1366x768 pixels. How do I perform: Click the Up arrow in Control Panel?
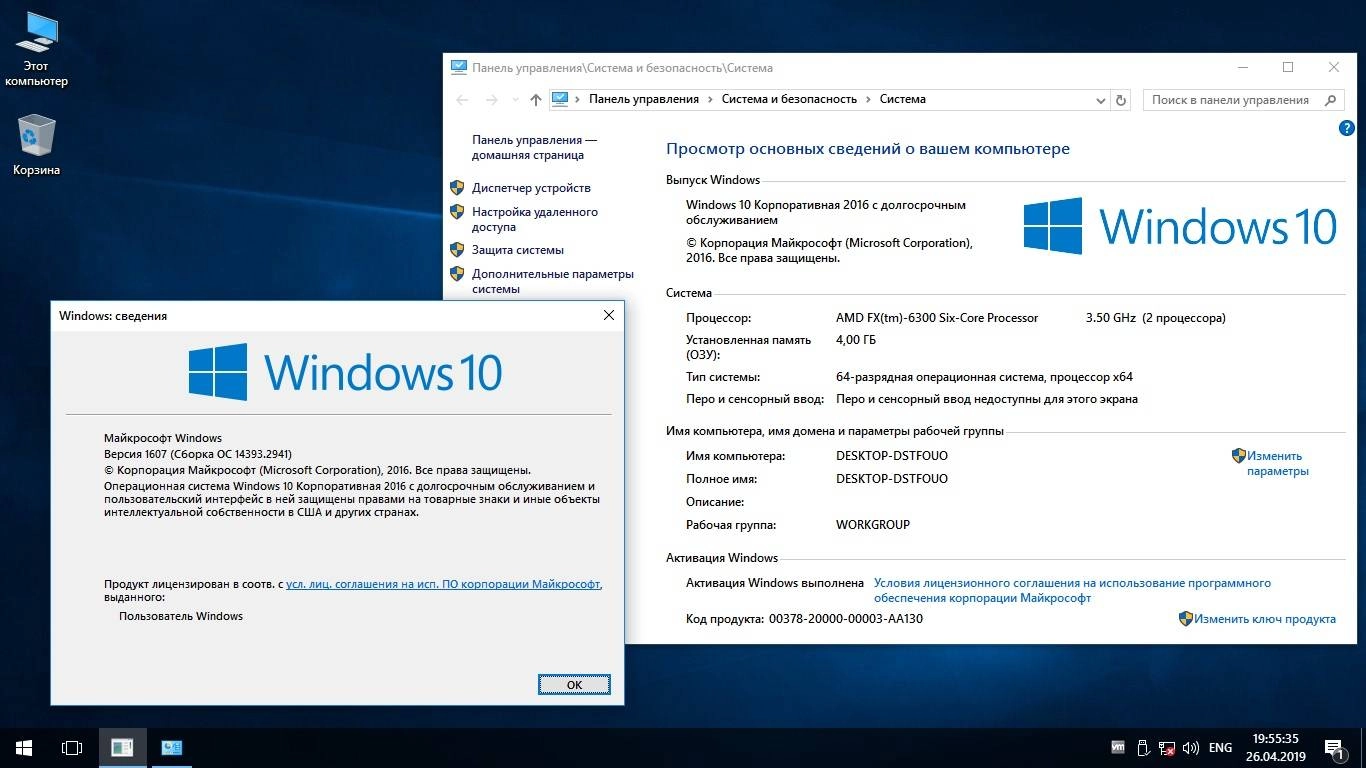point(536,99)
